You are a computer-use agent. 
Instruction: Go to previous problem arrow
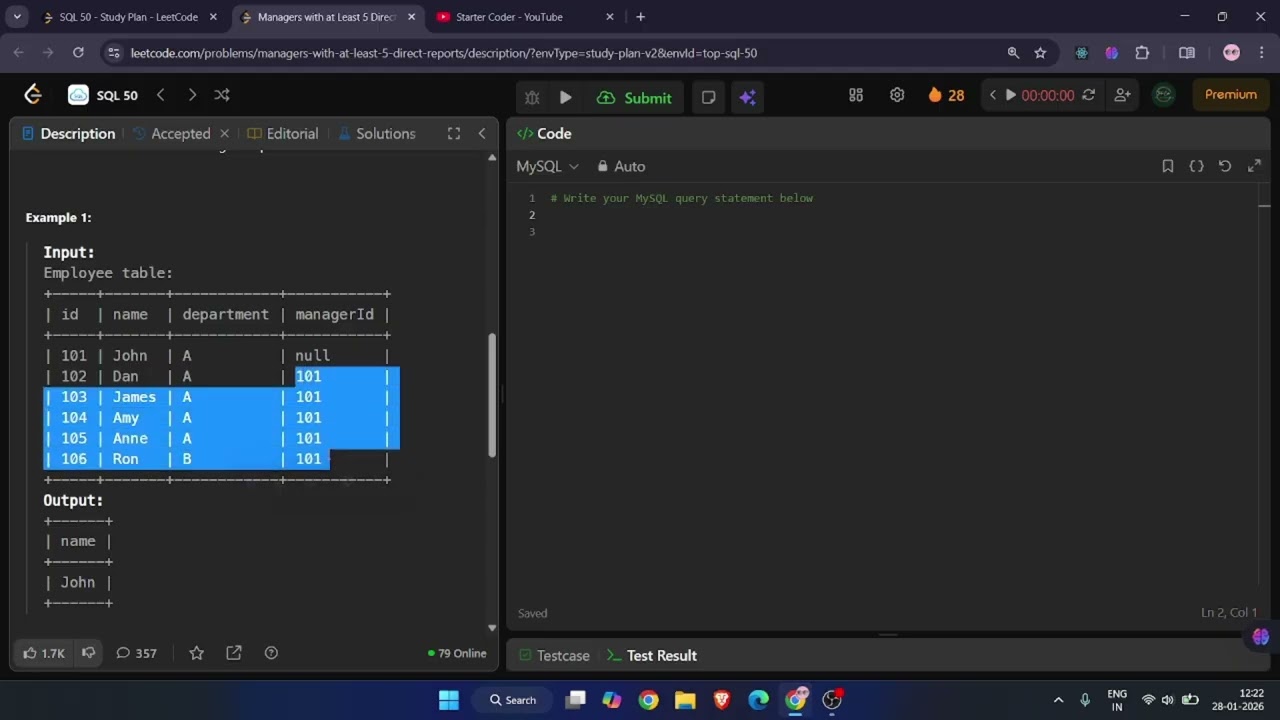tap(161, 95)
